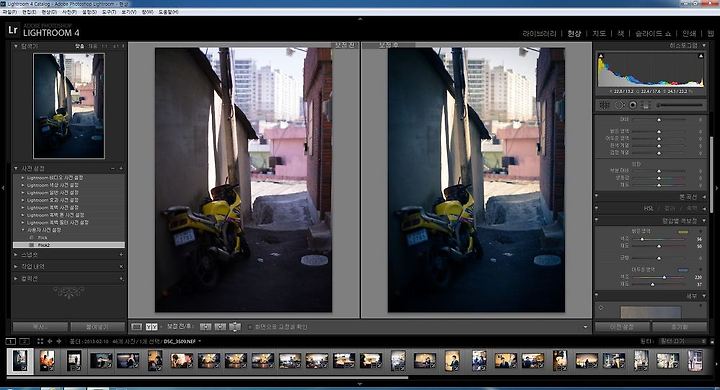Image resolution: width=720 pixels, height=390 pixels.
Task: Click the Reset button
Action: pyautogui.click(x=680, y=327)
